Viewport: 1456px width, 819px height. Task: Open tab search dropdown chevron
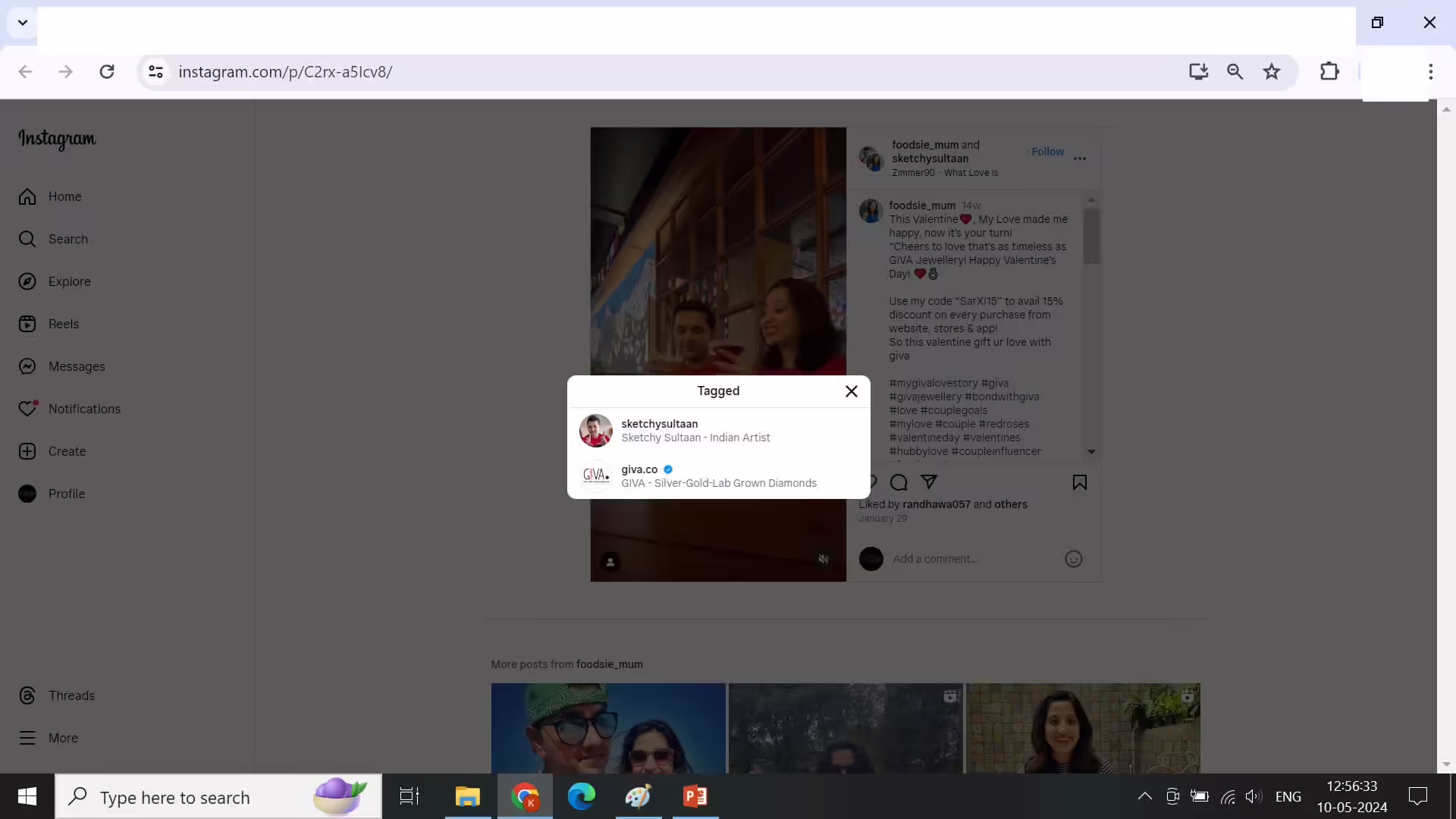point(23,22)
